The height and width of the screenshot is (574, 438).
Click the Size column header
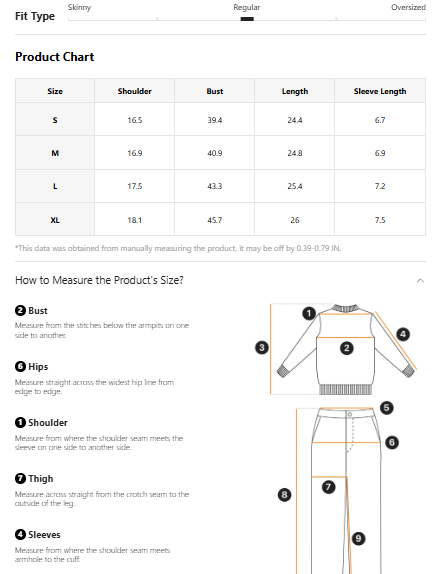[x=55, y=91]
